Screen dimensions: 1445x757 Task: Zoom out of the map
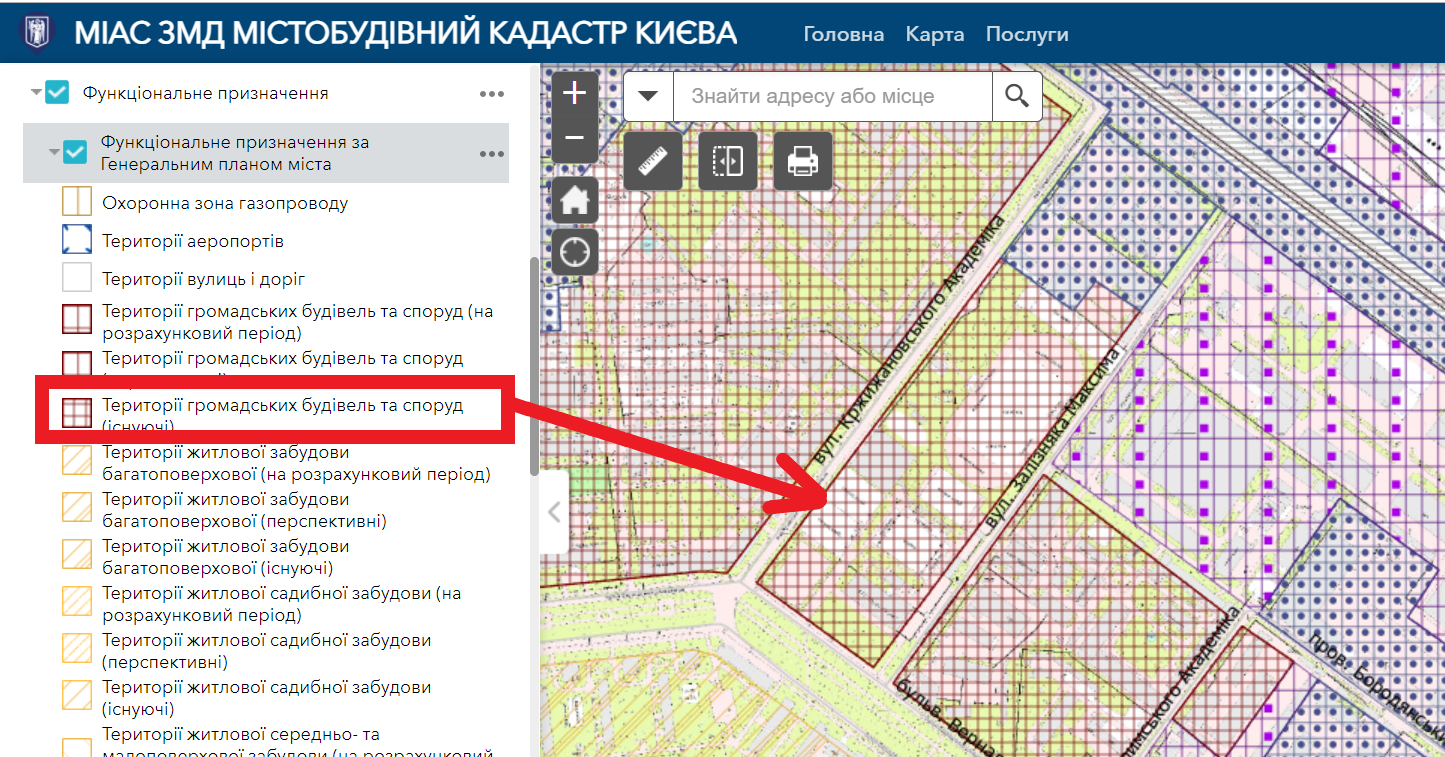[575, 139]
